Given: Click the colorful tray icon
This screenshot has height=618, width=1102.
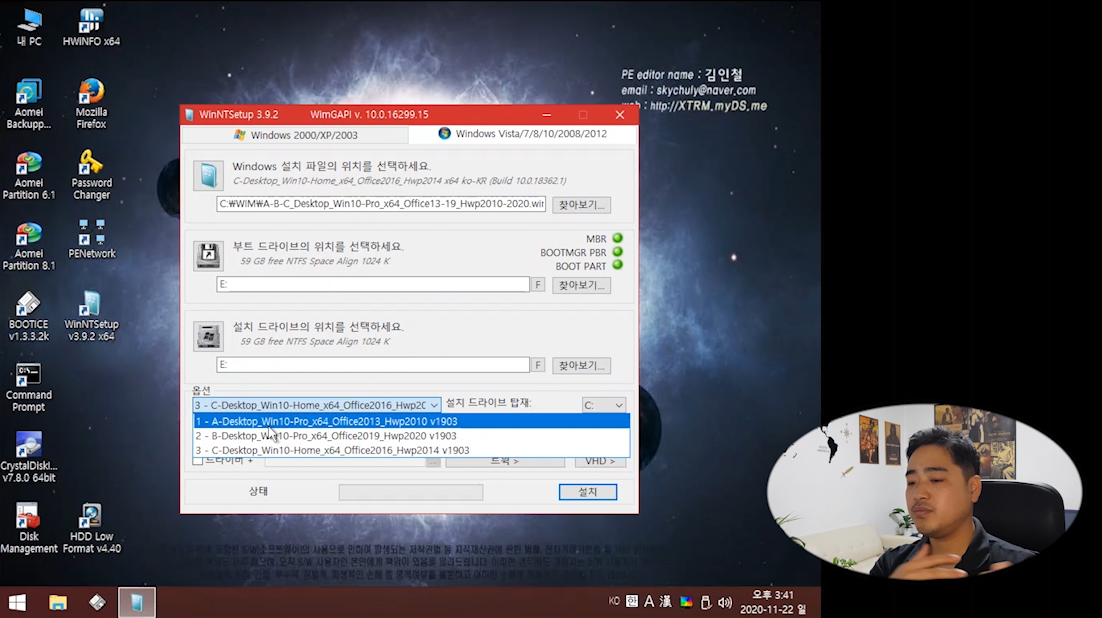Looking at the screenshot, I should [687, 602].
